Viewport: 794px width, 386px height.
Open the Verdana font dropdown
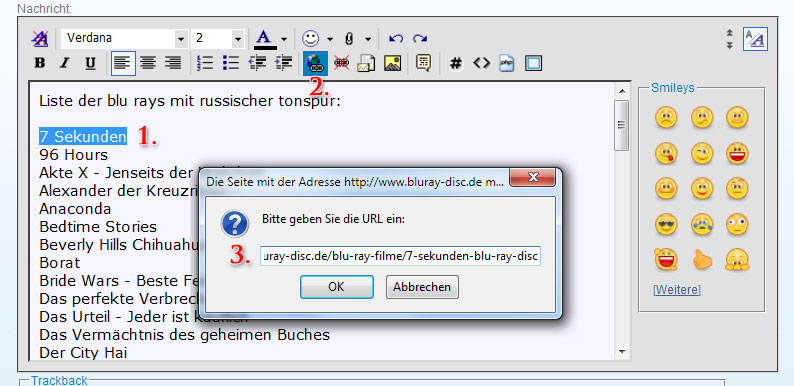[181, 38]
